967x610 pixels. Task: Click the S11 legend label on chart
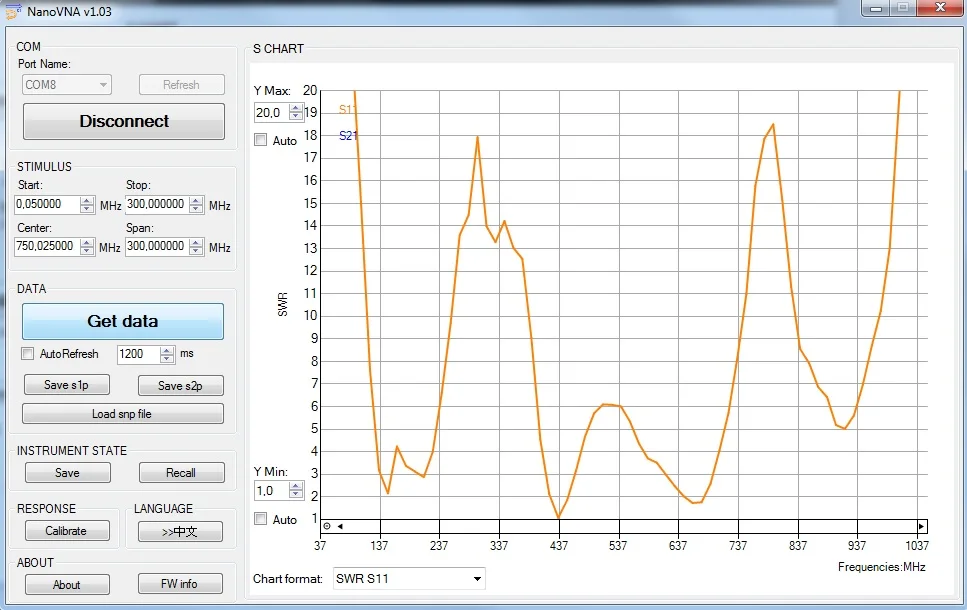point(347,110)
